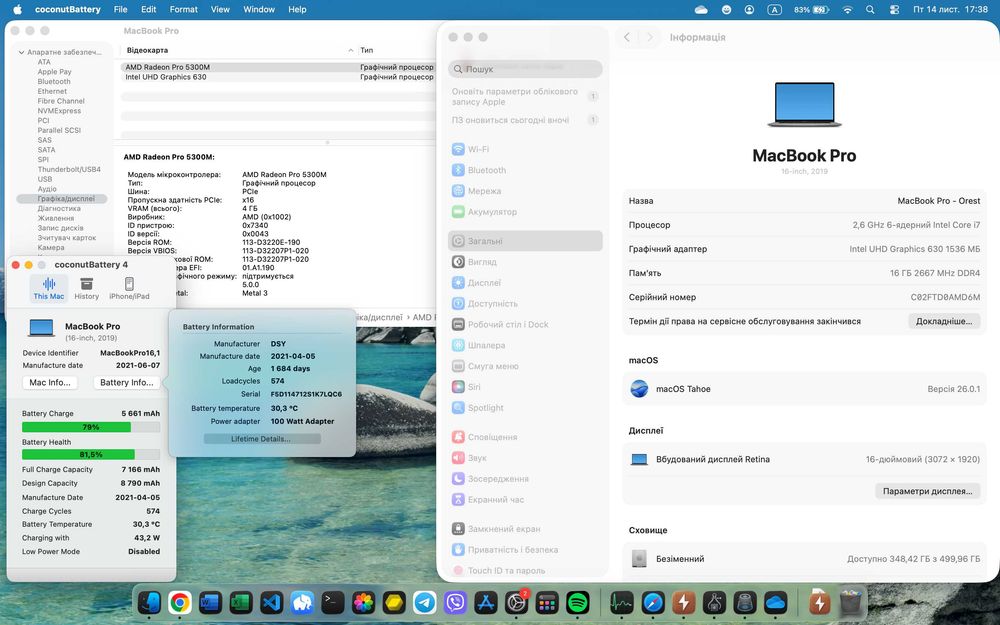Open the Siri settings icon
The image size is (1000, 625).
click(458, 387)
